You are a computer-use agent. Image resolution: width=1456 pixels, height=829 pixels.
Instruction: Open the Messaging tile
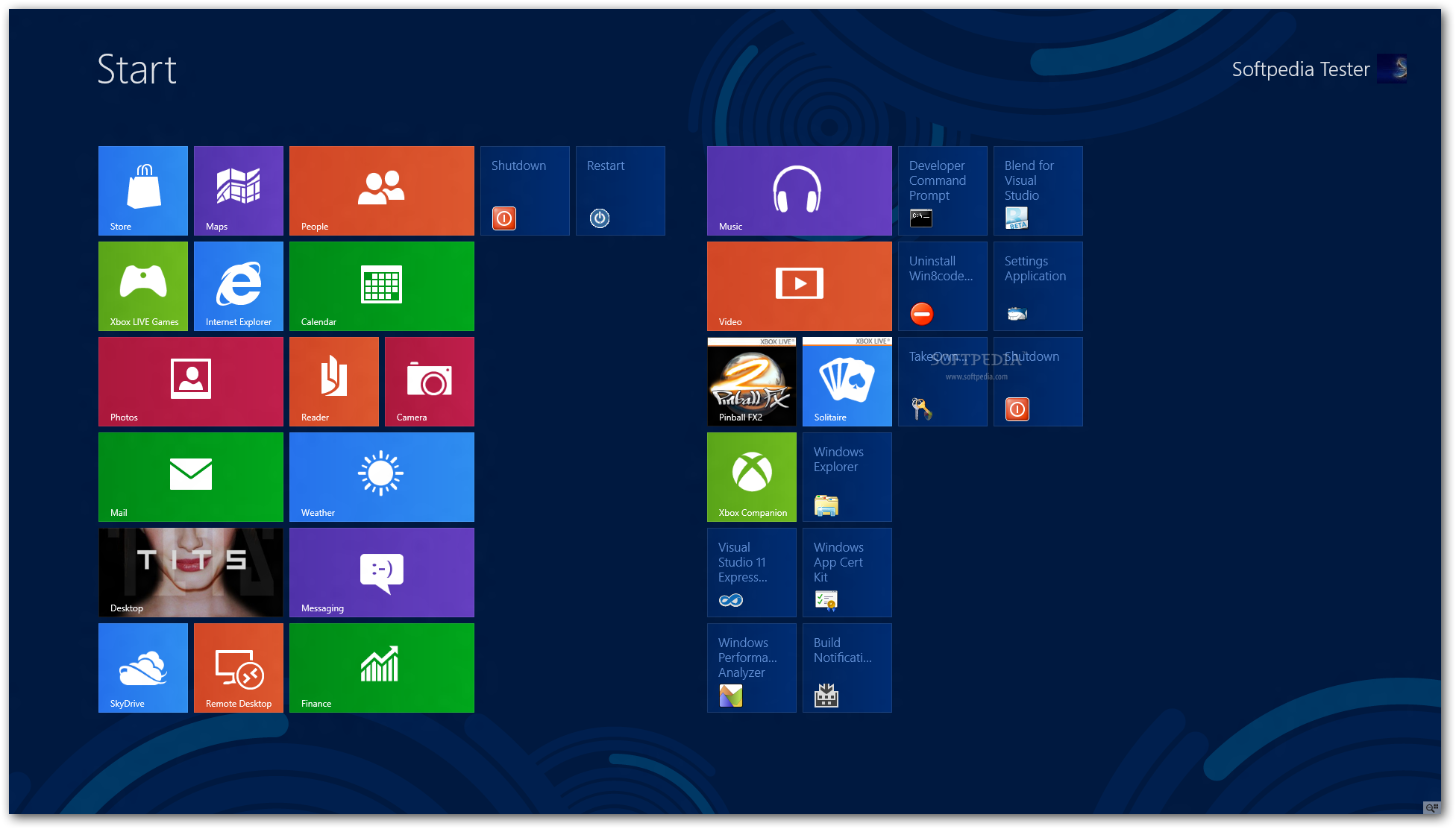[x=382, y=573]
